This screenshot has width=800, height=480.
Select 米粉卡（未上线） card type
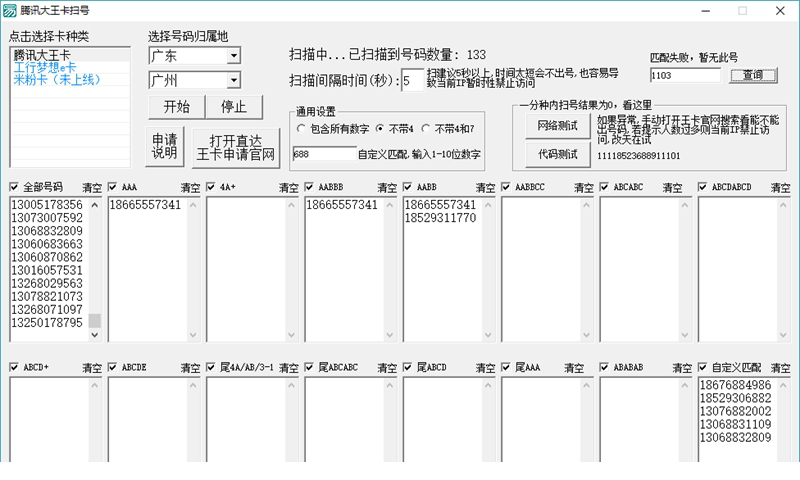click(x=70, y=80)
